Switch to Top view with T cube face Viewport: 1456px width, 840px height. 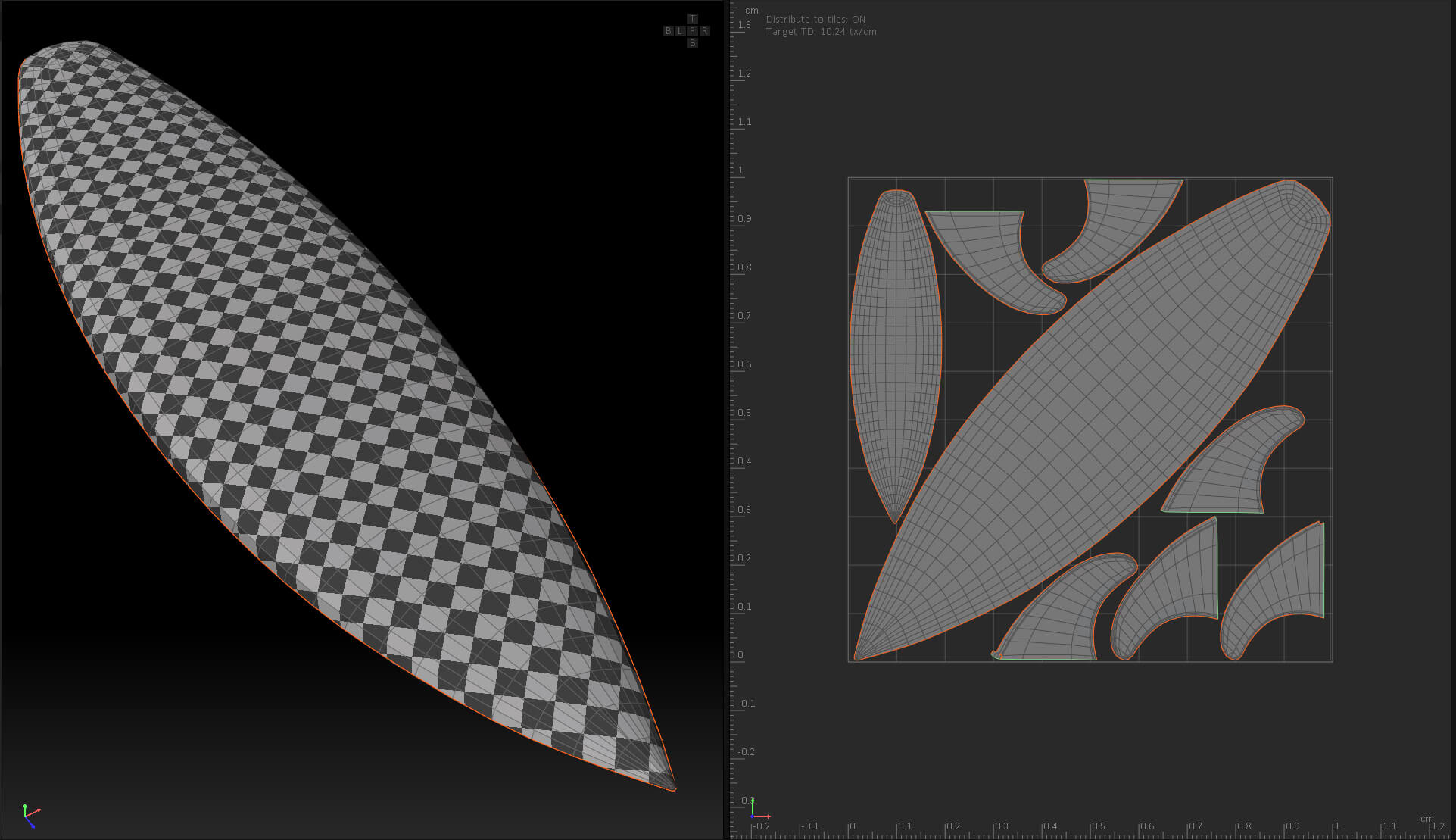(692, 19)
